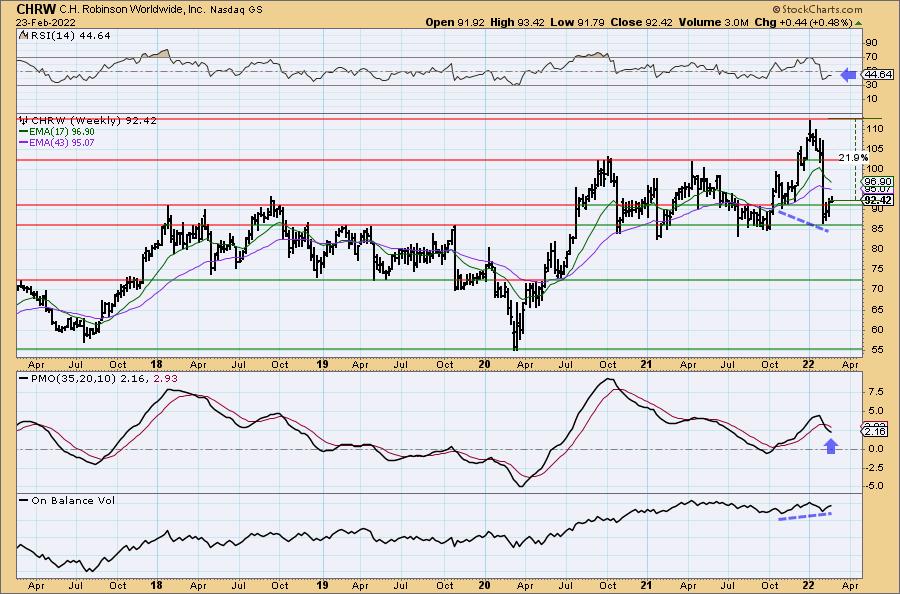
Task: Click the Chg +0.44 (+0.48%) reading
Action: tap(803, 22)
